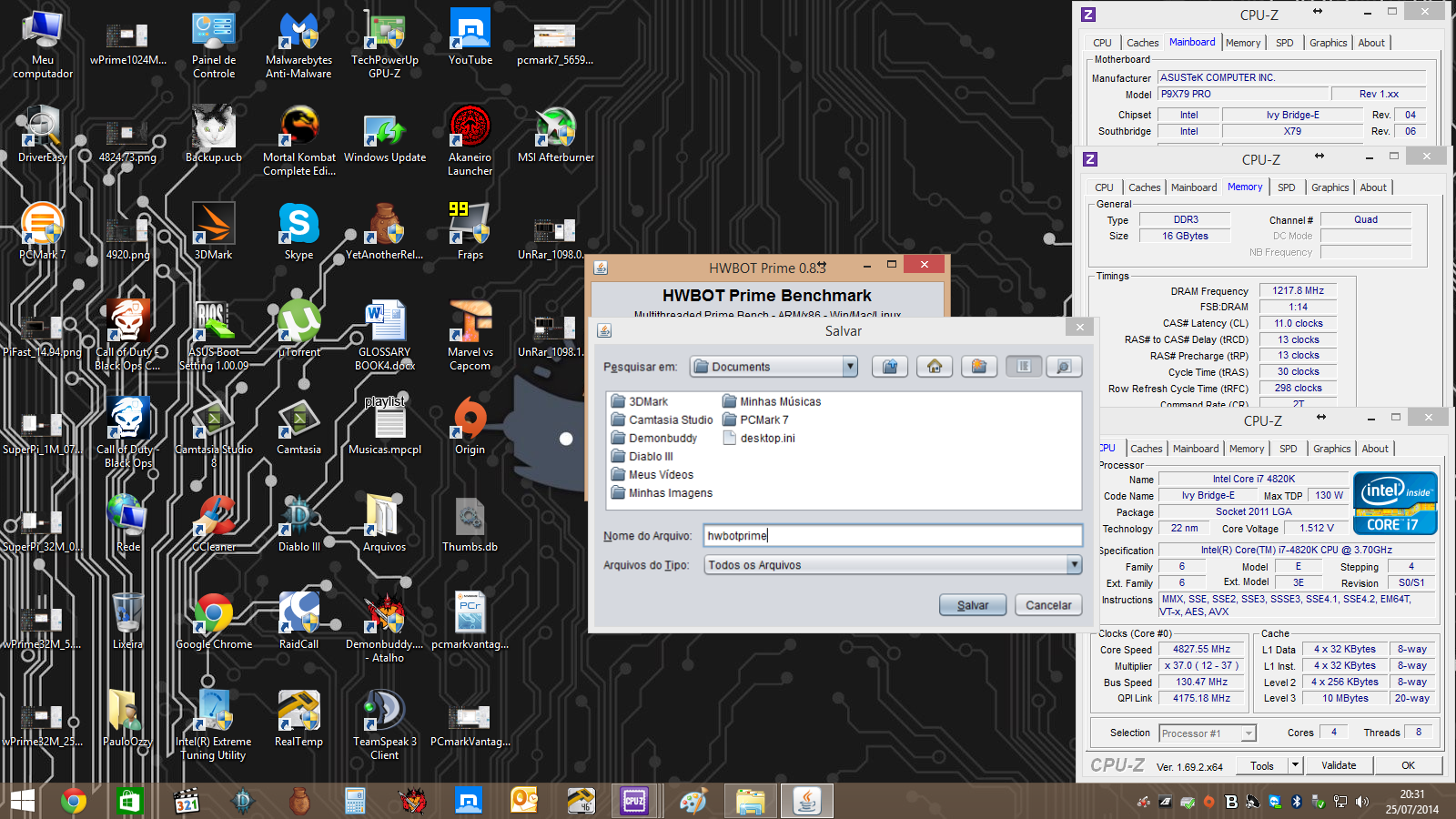The image size is (1456, 819).
Task: Open Mainboard tab in bottom CPU-Z window
Action: pyautogui.click(x=1196, y=449)
